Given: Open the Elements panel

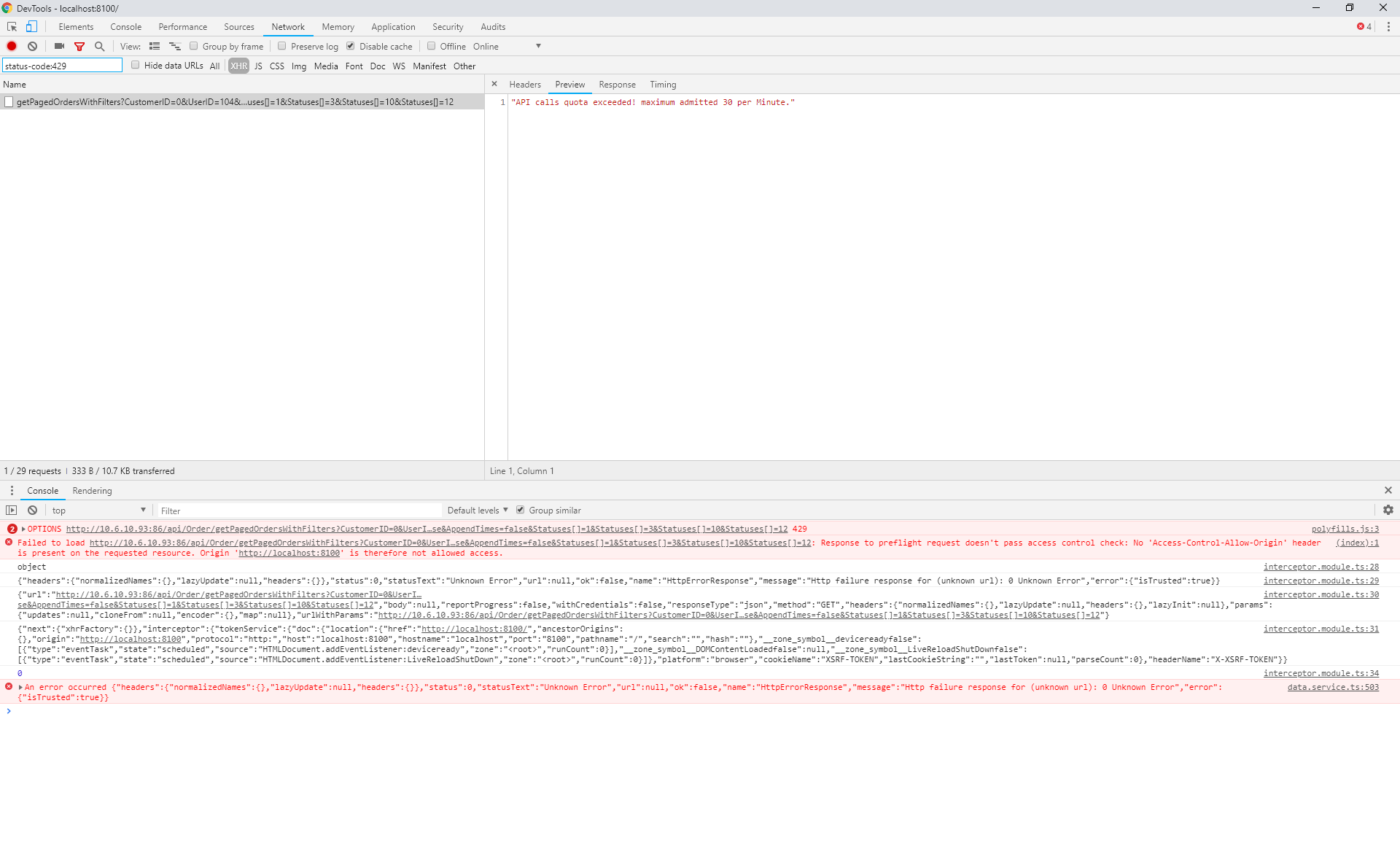Looking at the screenshot, I should tap(76, 26).
